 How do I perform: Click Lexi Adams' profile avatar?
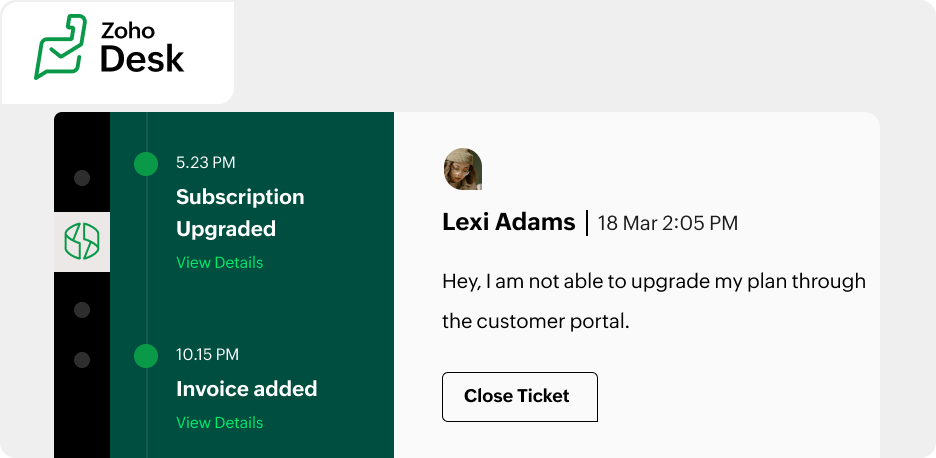click(x=463, y=169)
